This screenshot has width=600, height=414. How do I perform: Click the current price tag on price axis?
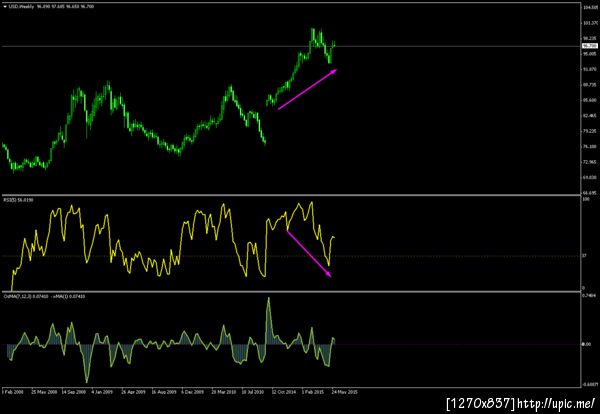coord(590,46)
